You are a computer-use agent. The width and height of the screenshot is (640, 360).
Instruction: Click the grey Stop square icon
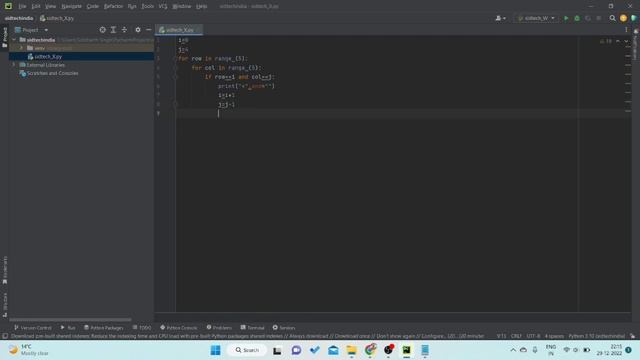(599, 18)
